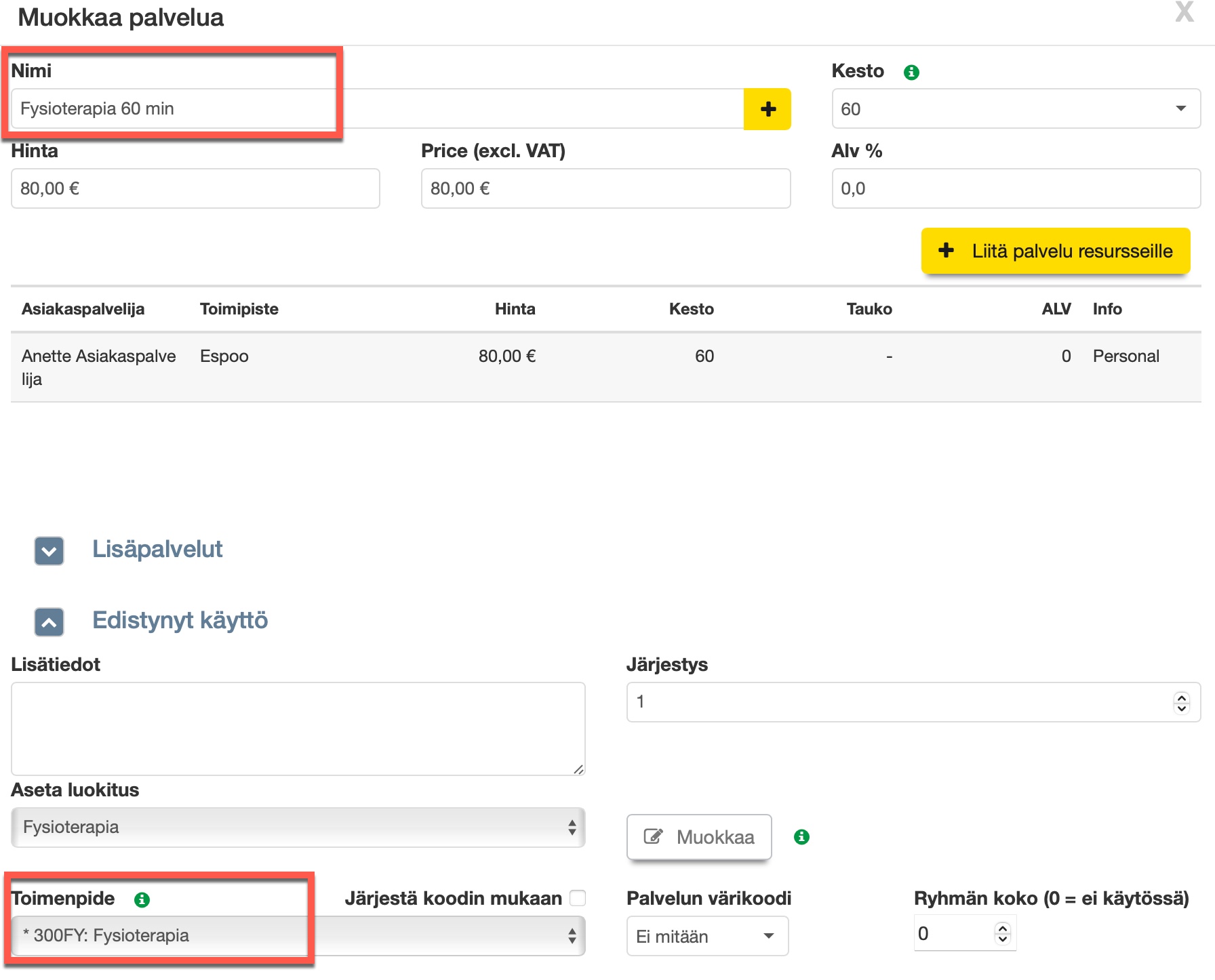Close the Muokkaa palvelua dialog with X
1215x980 pixels.
[x=1184, y=12]
